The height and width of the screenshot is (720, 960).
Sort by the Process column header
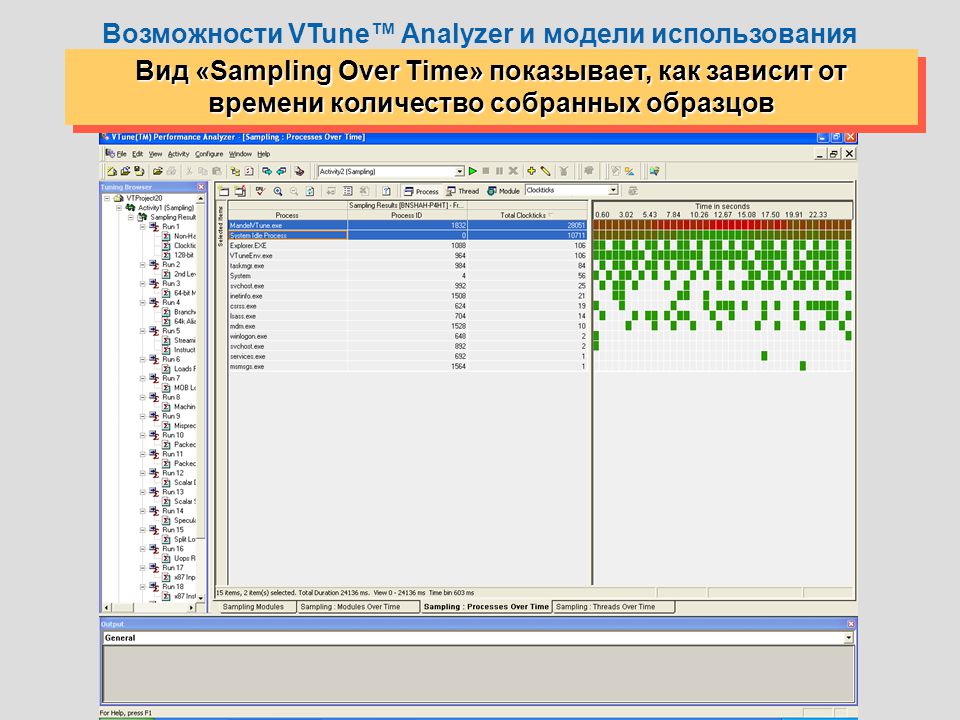(x=287, y=215)
